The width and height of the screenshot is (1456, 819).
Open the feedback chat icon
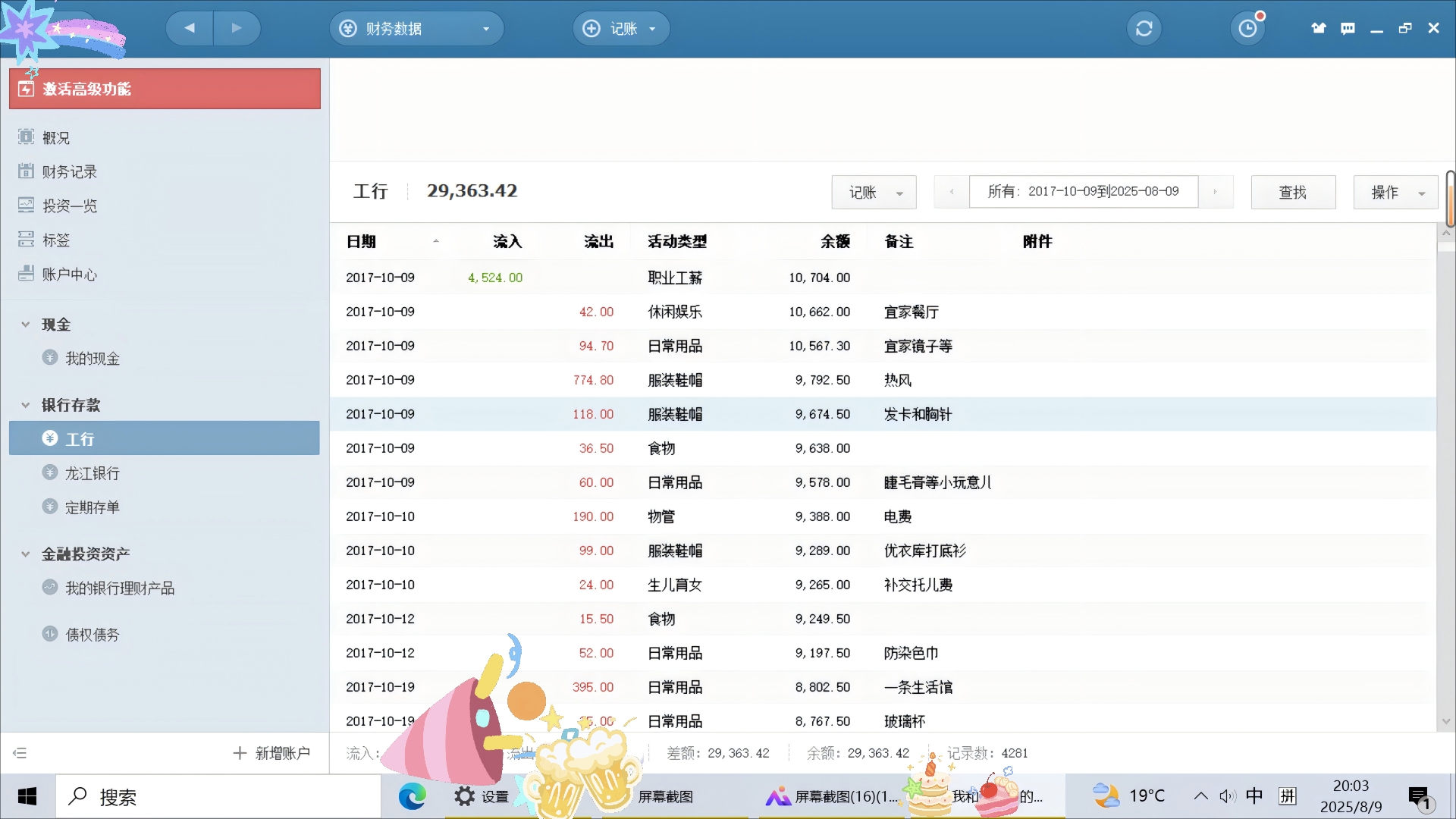coord(1348,28)
